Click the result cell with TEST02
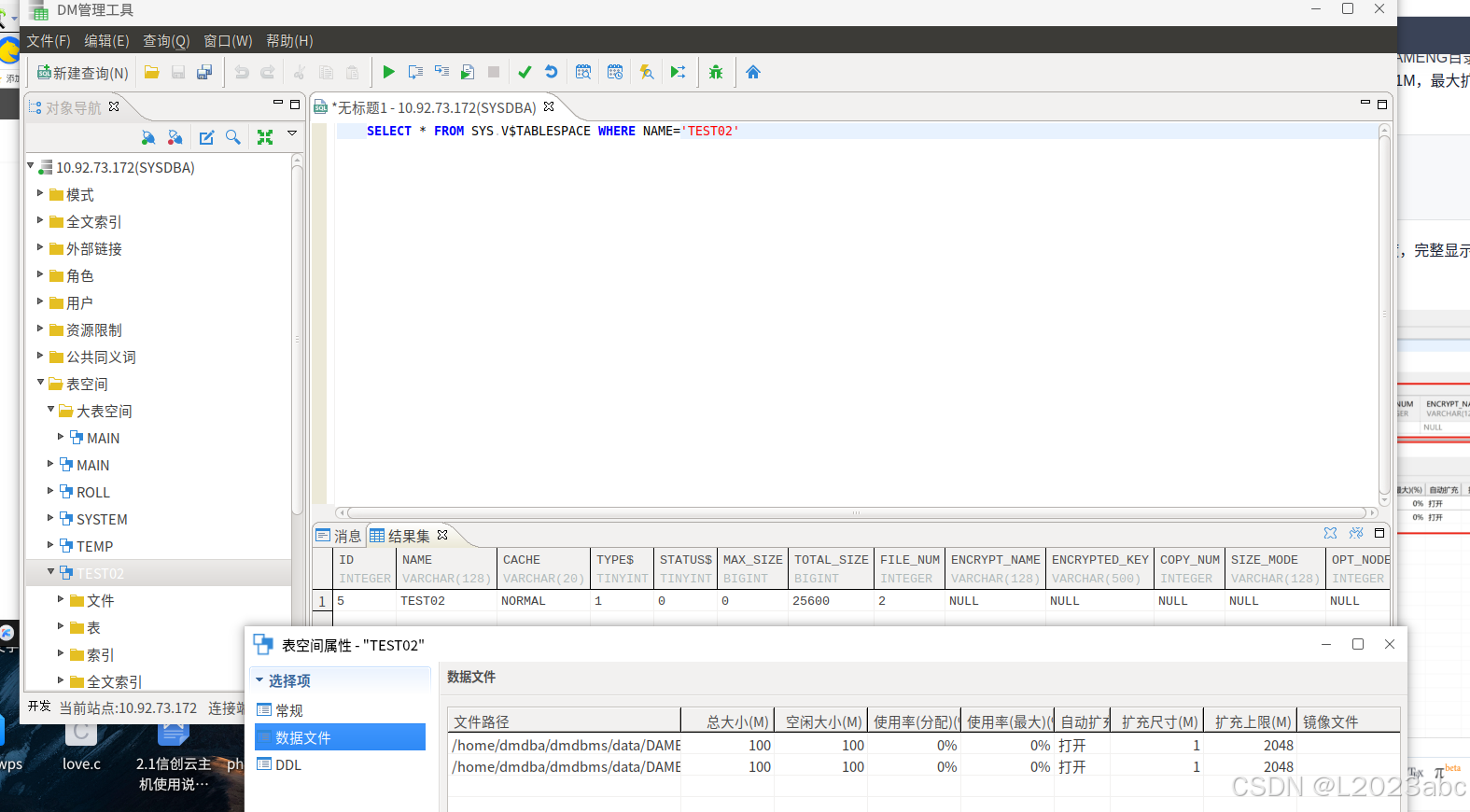1470x812 pixels. point(446,601)
